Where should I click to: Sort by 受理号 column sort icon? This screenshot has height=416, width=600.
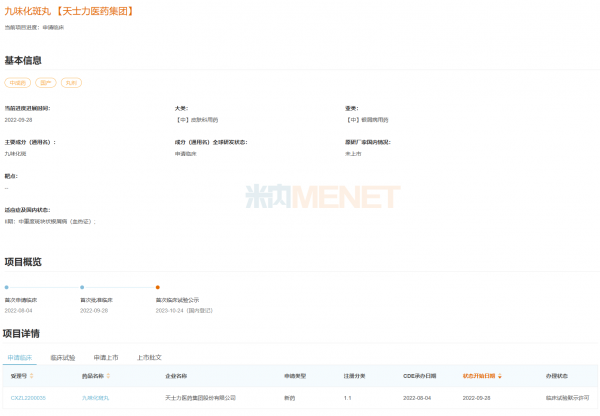click(x=31, y=377)
